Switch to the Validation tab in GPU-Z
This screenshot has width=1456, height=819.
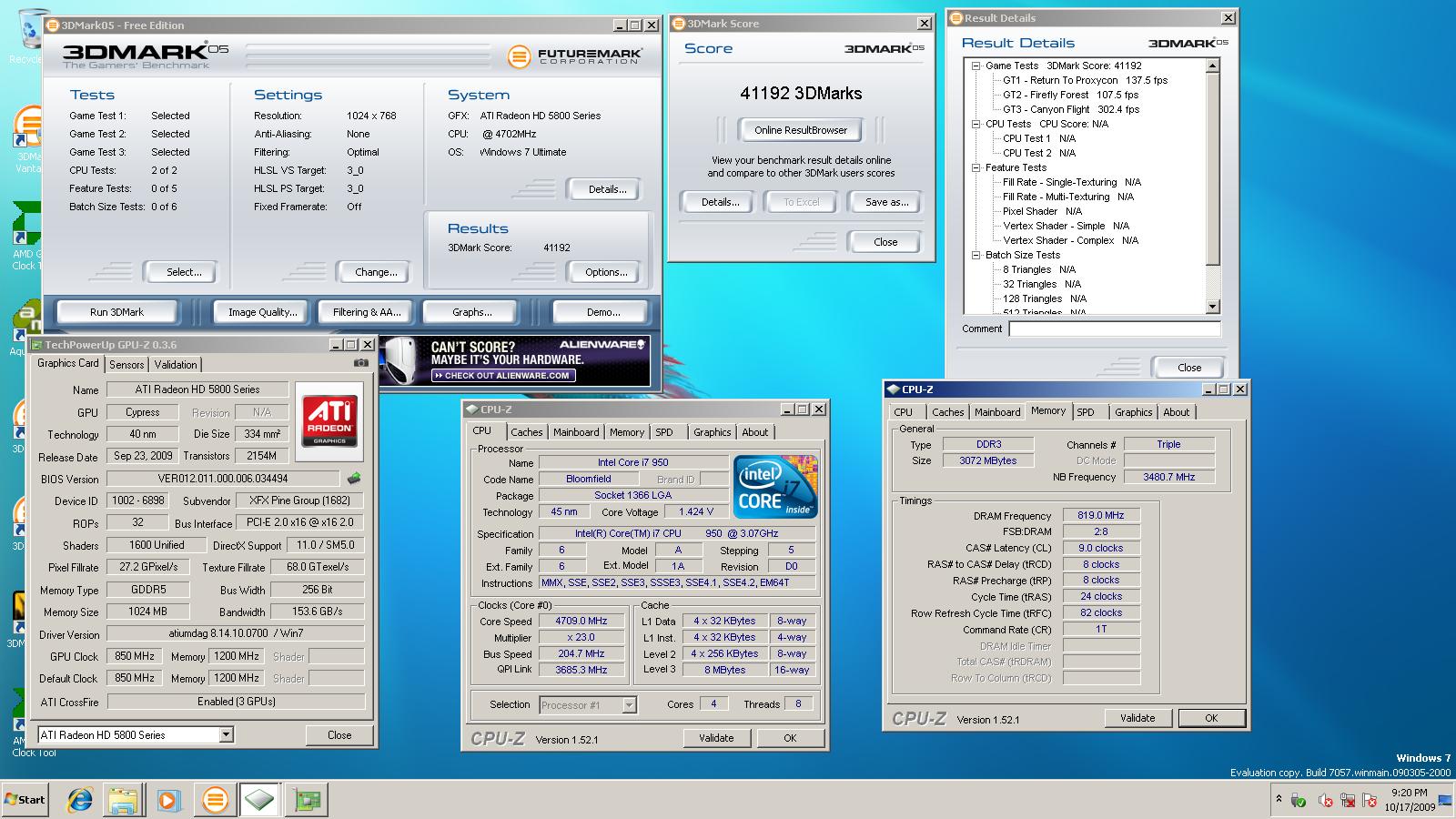point(176,364)
